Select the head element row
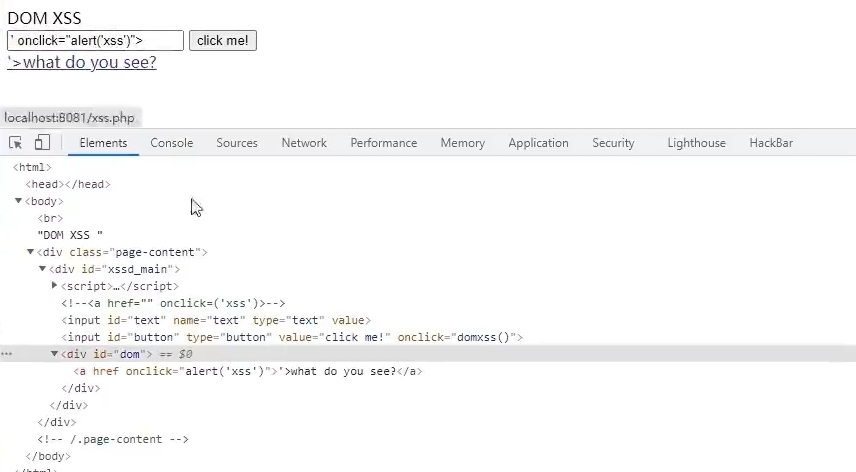856x472 pixels. (x=68, y=184)
